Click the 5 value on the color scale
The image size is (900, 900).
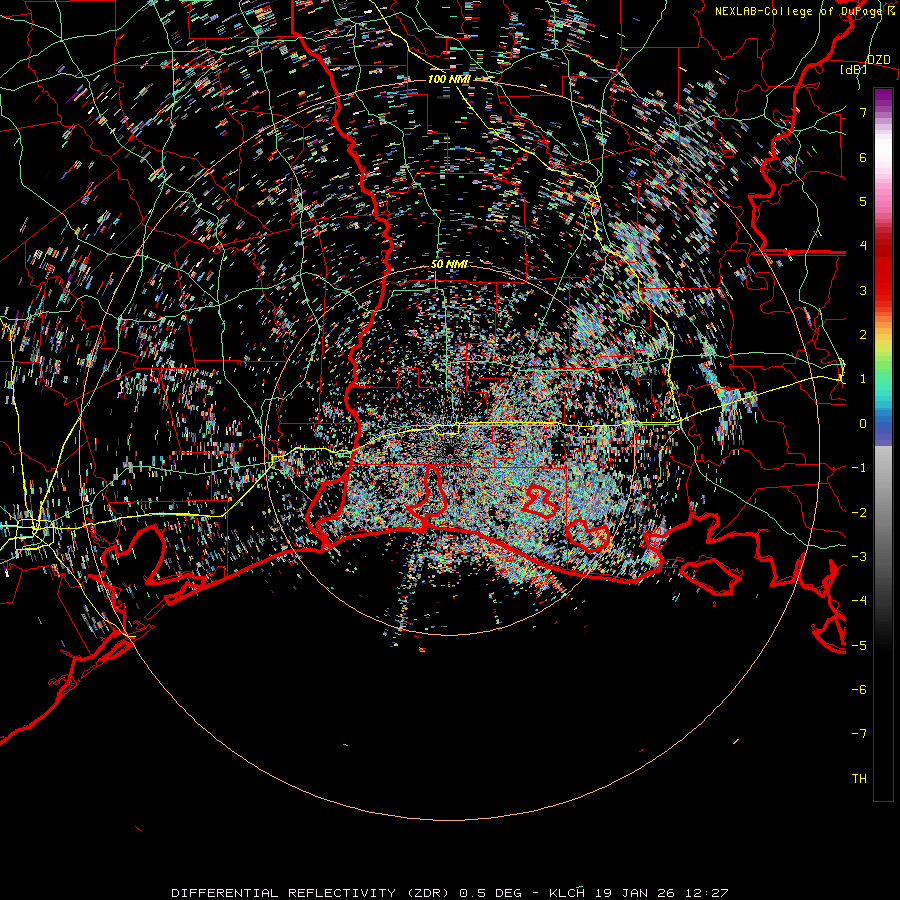pos(863,201)
